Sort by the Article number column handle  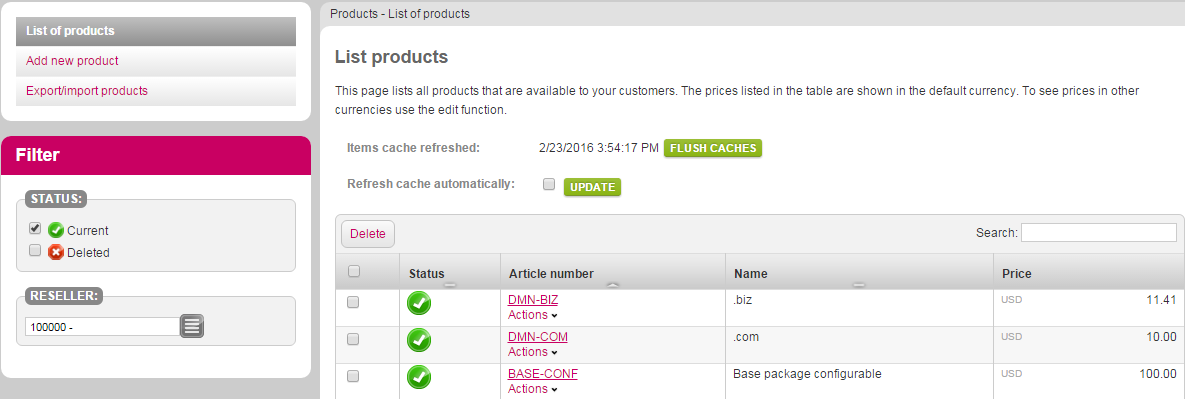click(613, 285)
